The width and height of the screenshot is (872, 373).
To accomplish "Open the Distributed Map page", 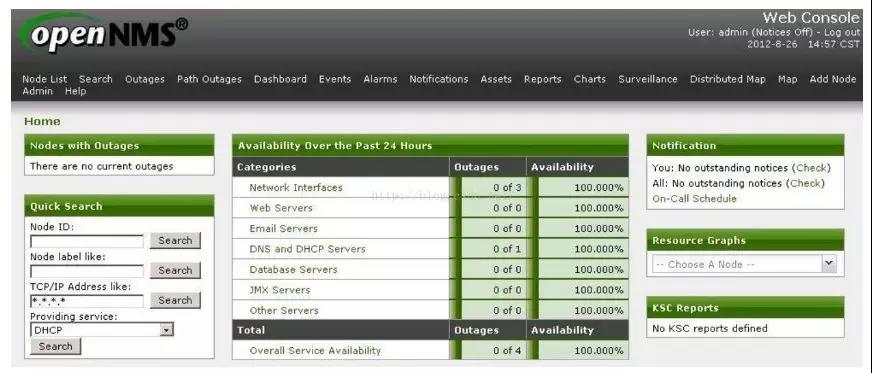I will click(727, 79).
